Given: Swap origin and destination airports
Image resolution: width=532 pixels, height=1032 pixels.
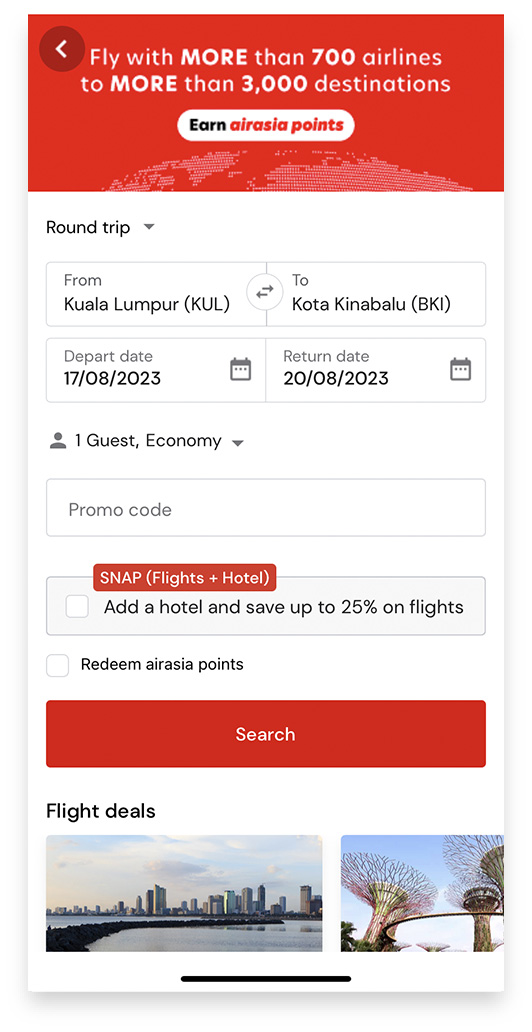Looking at the screenshot, I should click(265, 292).
